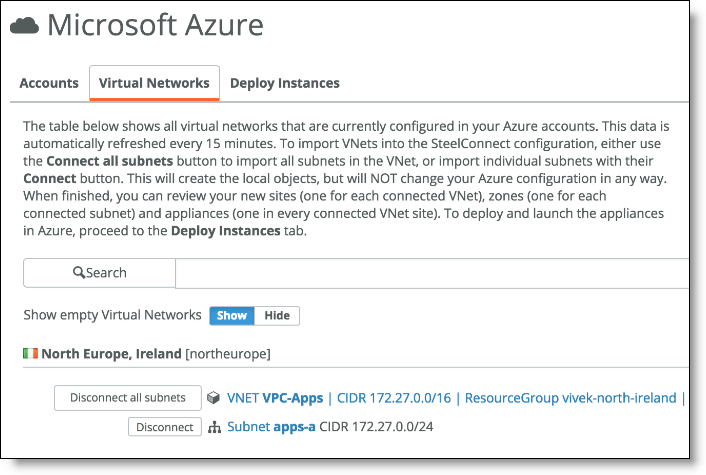706x475 pixels.
Task: Open the Subnet apps-a link
Action: point(271,427)
